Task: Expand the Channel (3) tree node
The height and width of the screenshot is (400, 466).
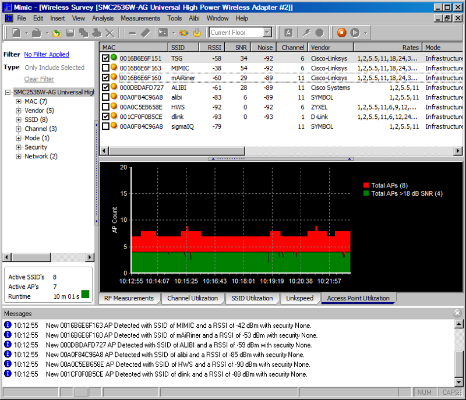Action: tap(19, 129)
